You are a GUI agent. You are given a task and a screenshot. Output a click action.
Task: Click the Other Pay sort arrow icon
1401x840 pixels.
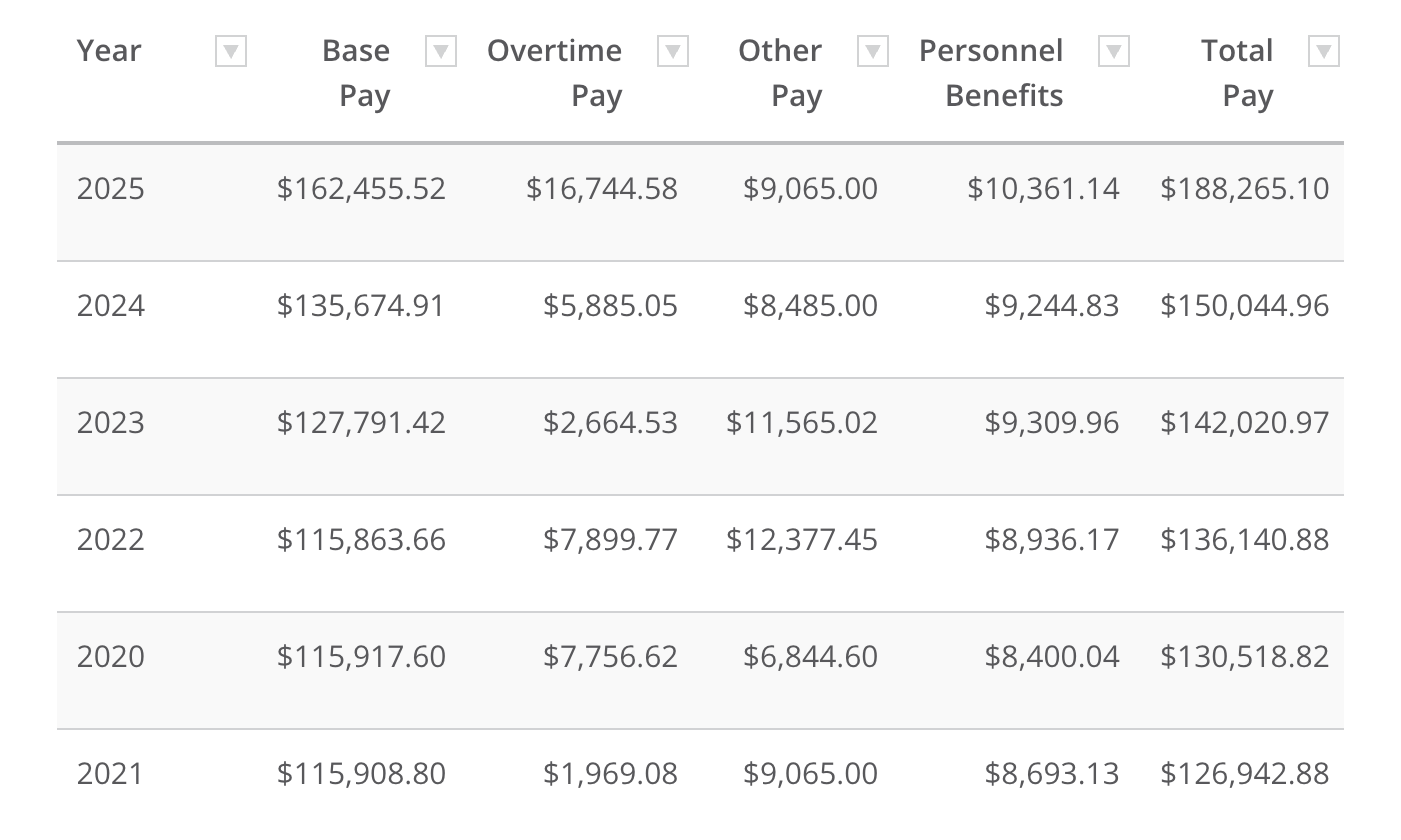873,51
